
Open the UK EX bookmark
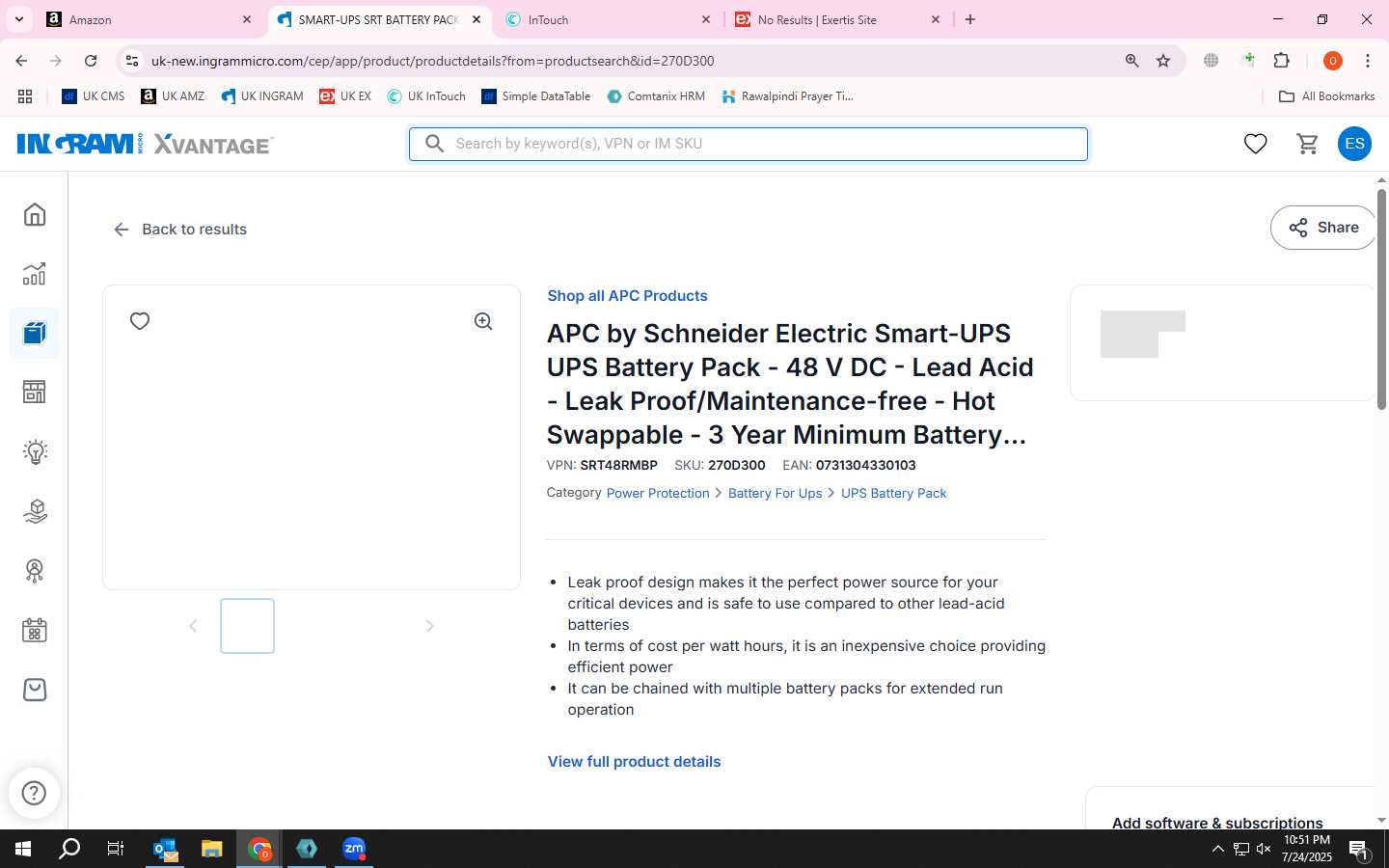(x=345, y=96)
